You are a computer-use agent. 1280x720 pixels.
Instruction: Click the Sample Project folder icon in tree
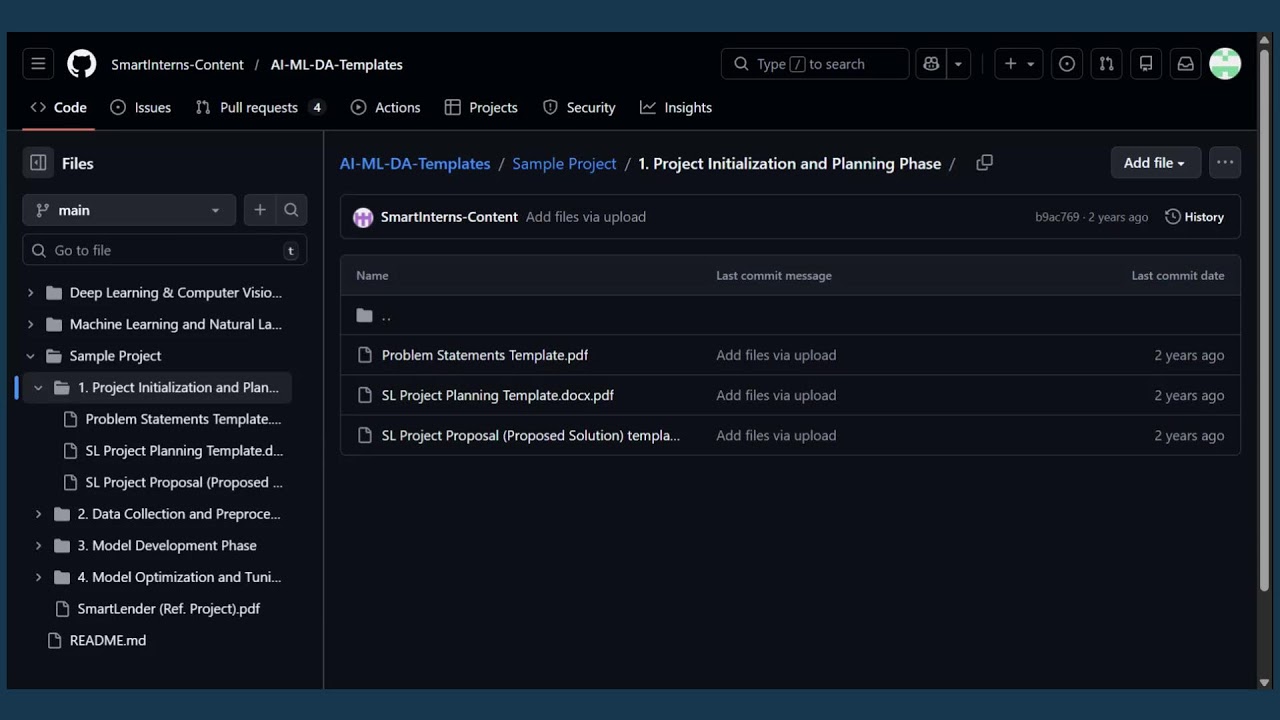click(54, 356)
